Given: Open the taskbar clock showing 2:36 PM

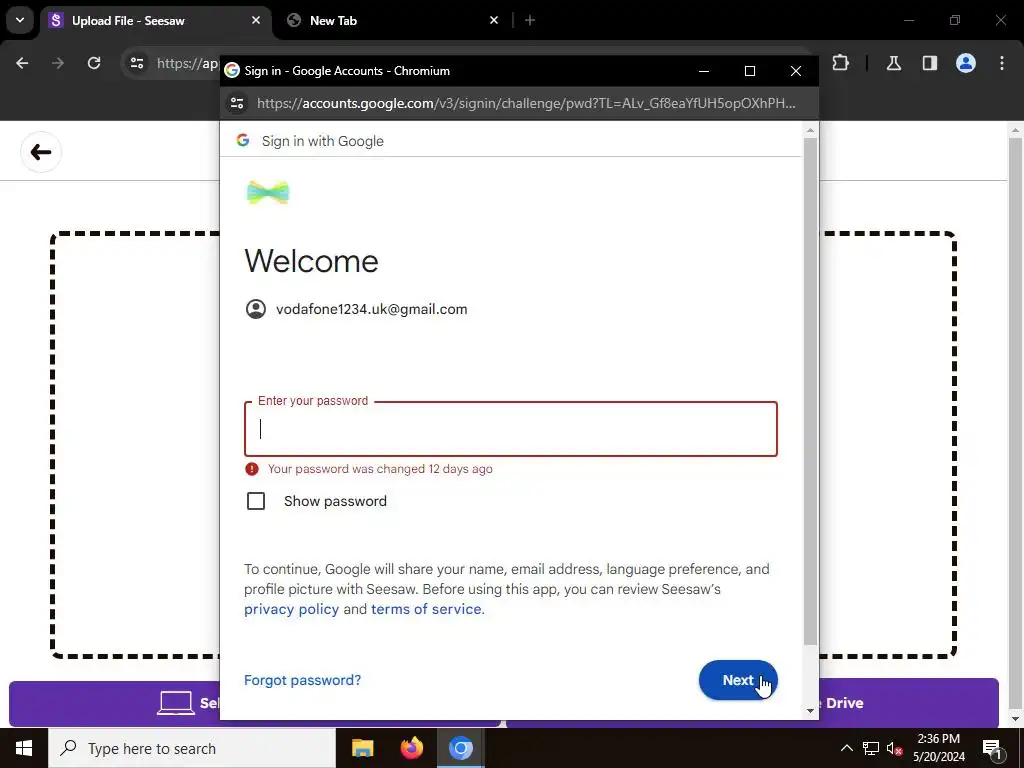Looking at the screenshot, I should 938,748.
